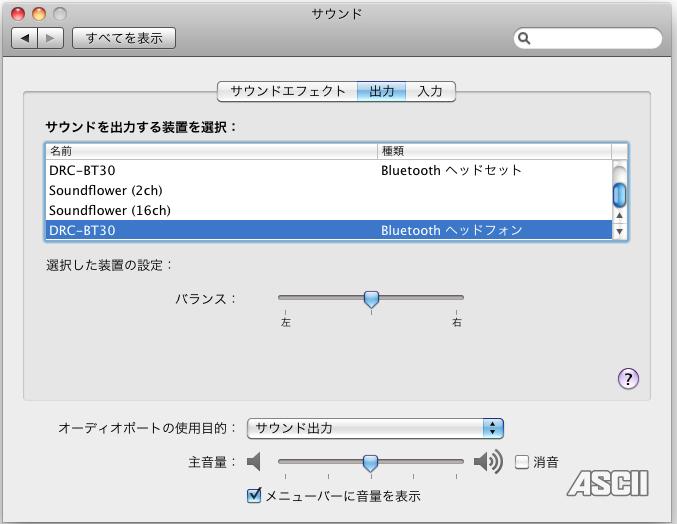Click the magnifying glass search icon
677x524 pixels.
[x=524, y=38]
